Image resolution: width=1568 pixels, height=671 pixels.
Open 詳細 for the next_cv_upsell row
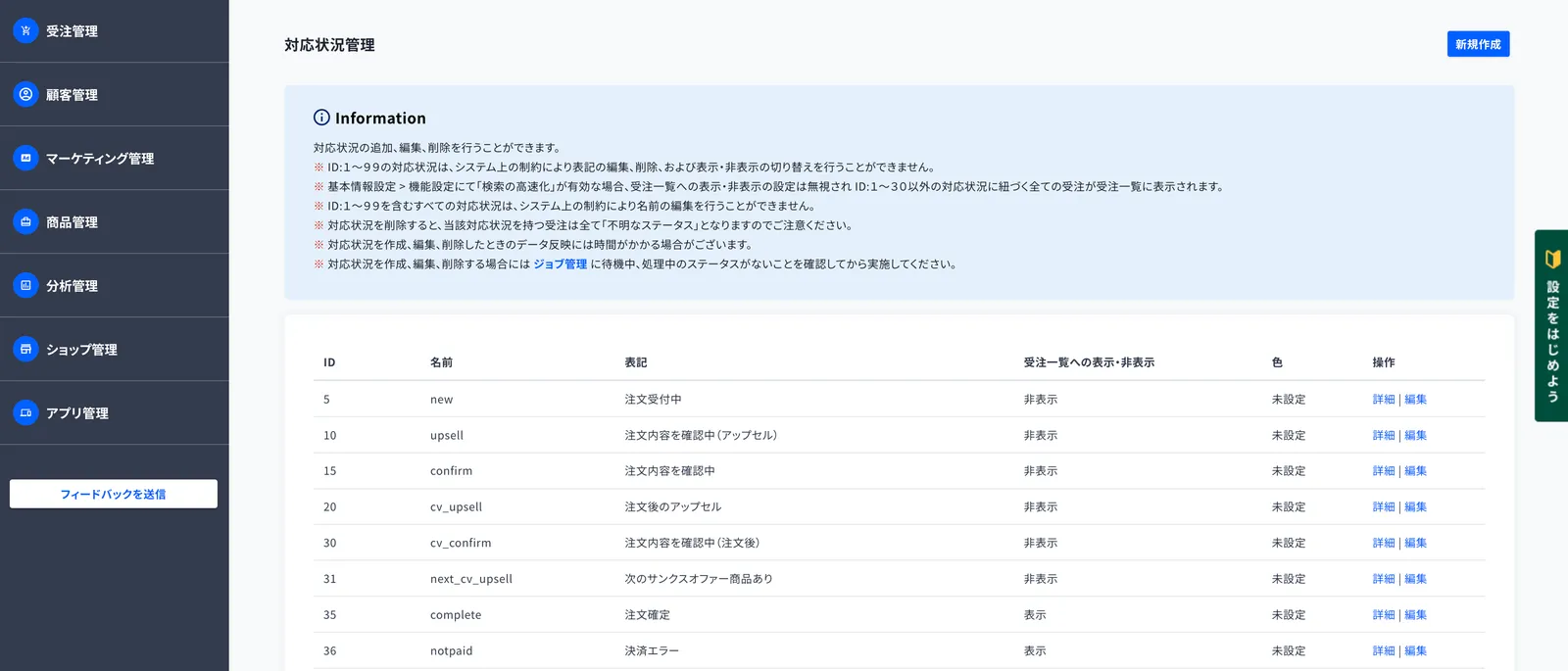1384,579
